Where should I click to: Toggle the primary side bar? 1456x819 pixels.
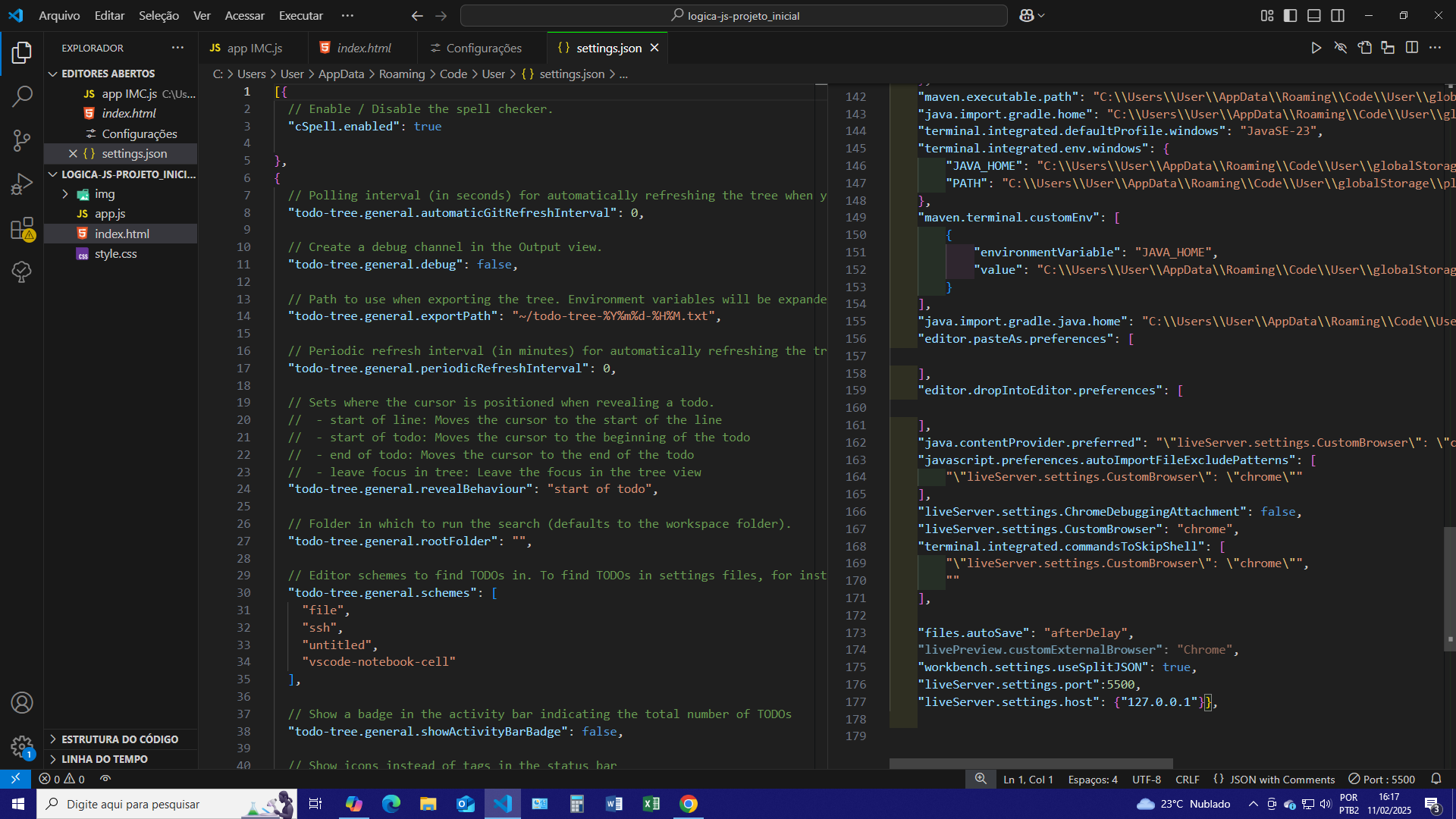click(x=1290, y=15)
